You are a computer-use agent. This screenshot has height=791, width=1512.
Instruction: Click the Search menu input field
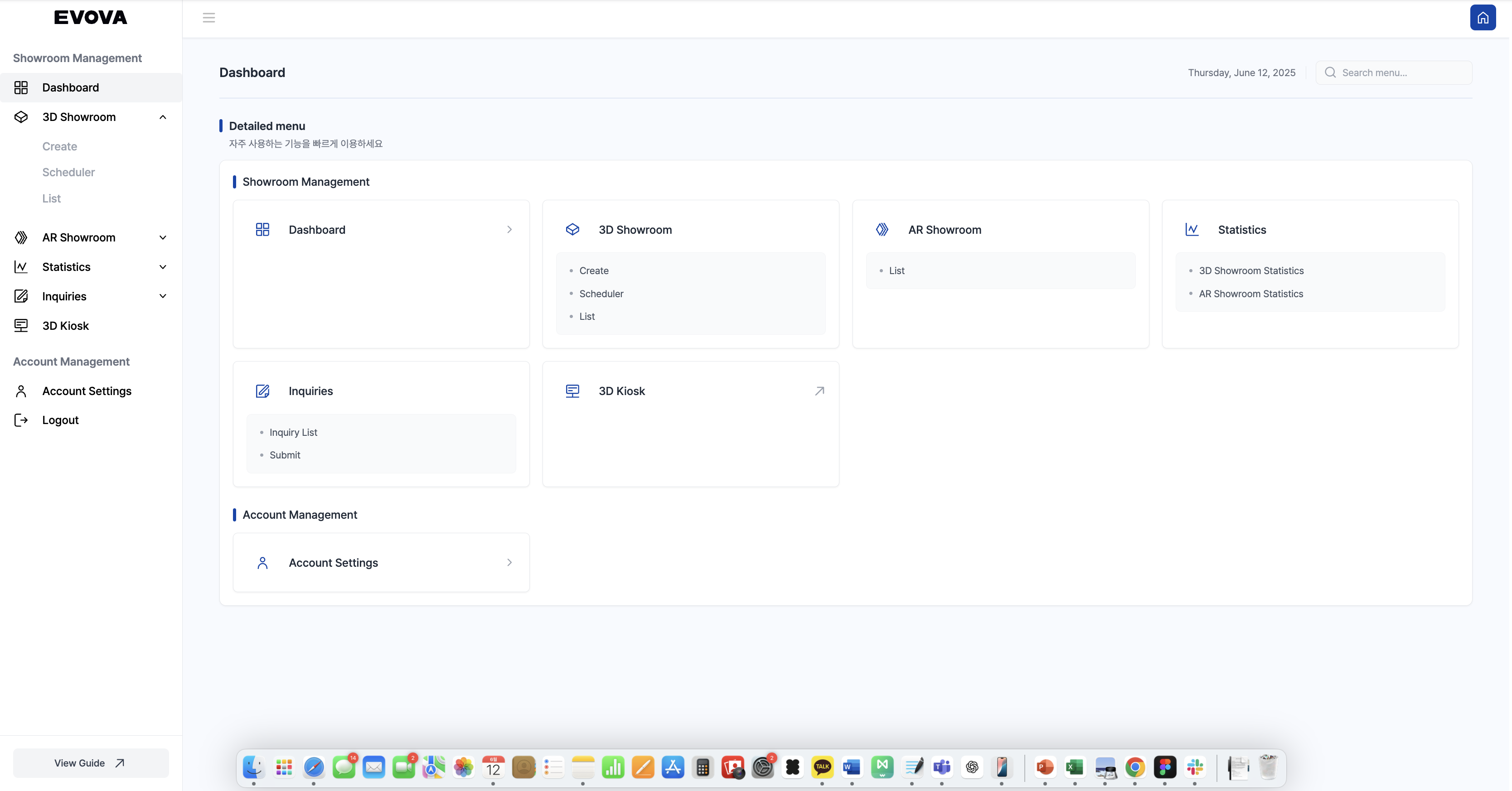pyautogui.click(x=1394, y=72)
